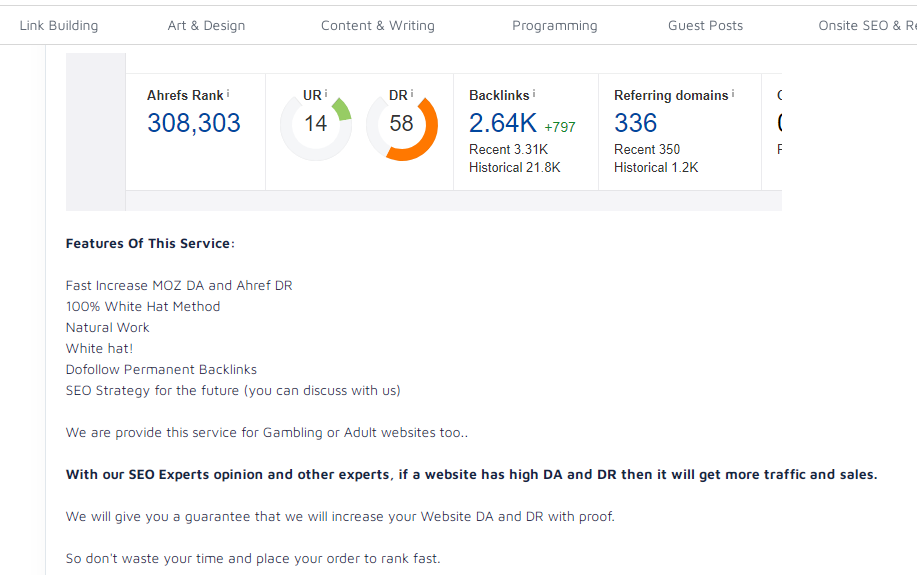The height and width of the screenshot is (575, 917).
Task: Open the Programming category
Action: pos(555,26)
